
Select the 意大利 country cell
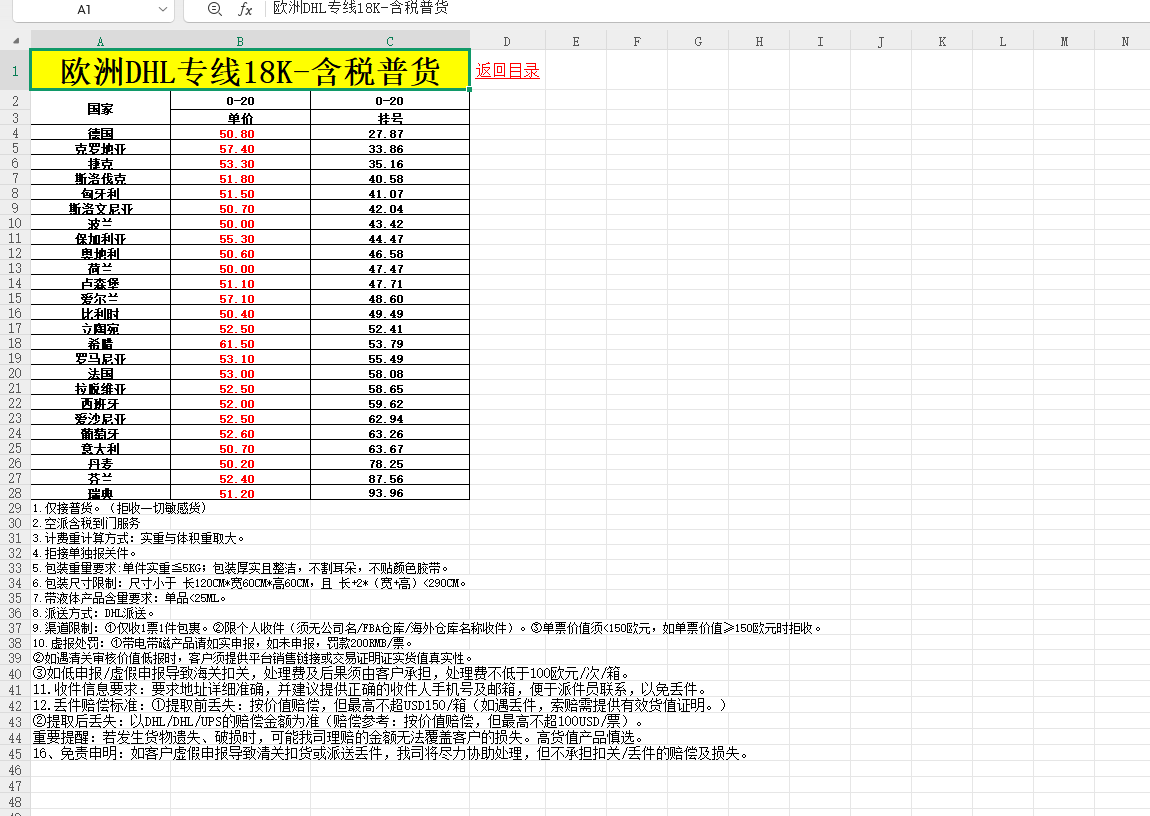point(100,449)
